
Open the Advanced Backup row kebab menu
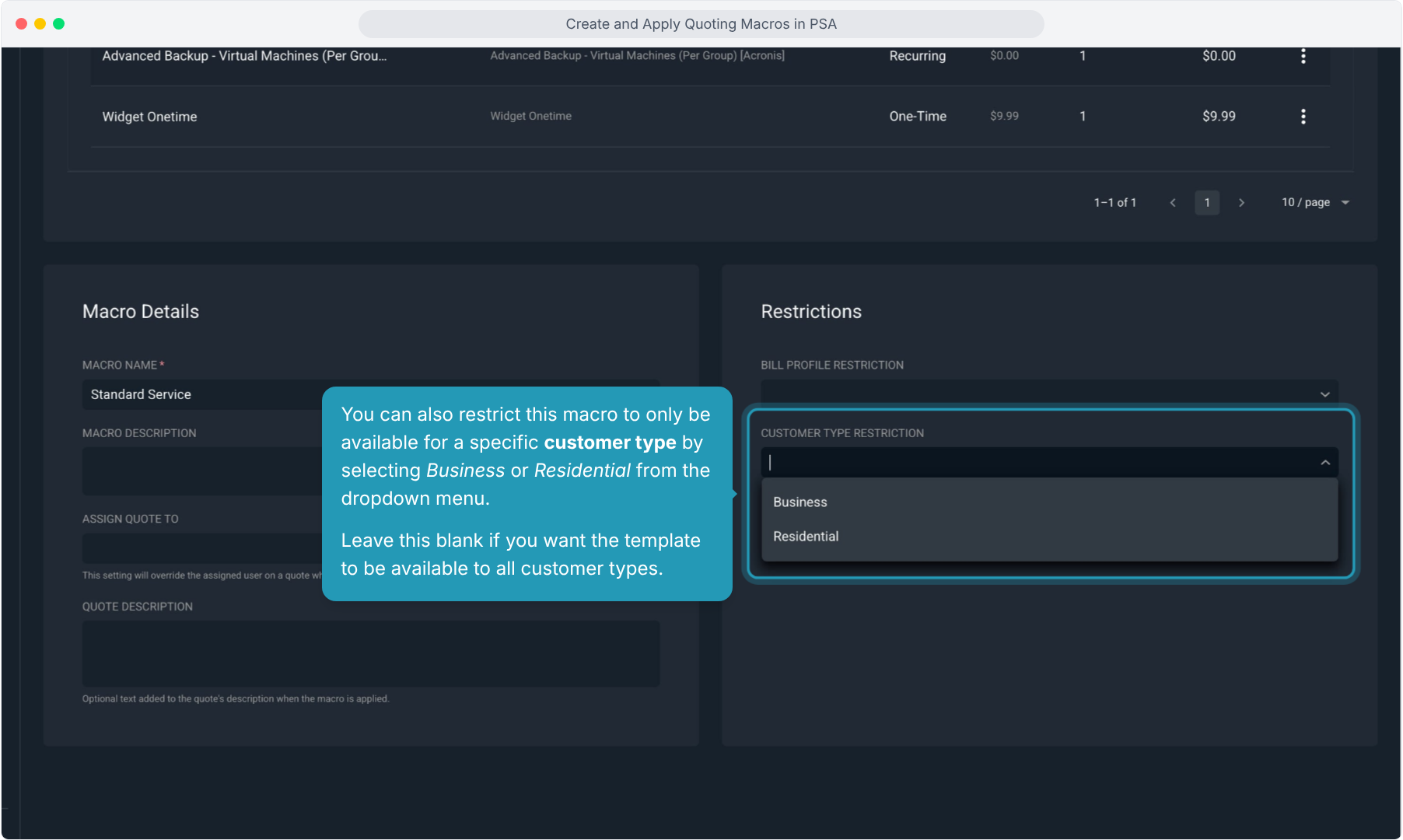coord(1303,56)
